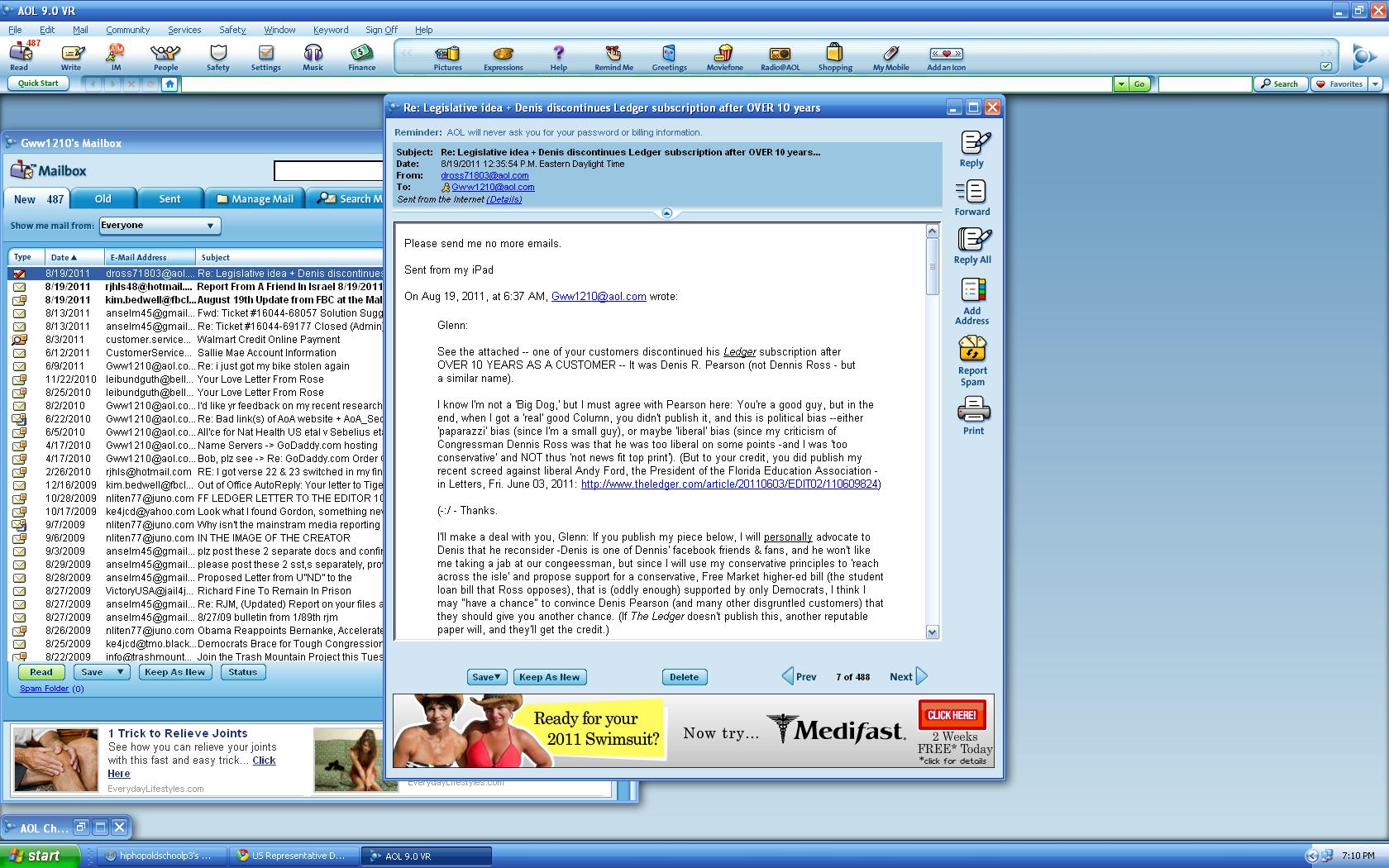The image size is (1389, 868).
Task: Click the Report Spam icon
Action: point(972,360)
